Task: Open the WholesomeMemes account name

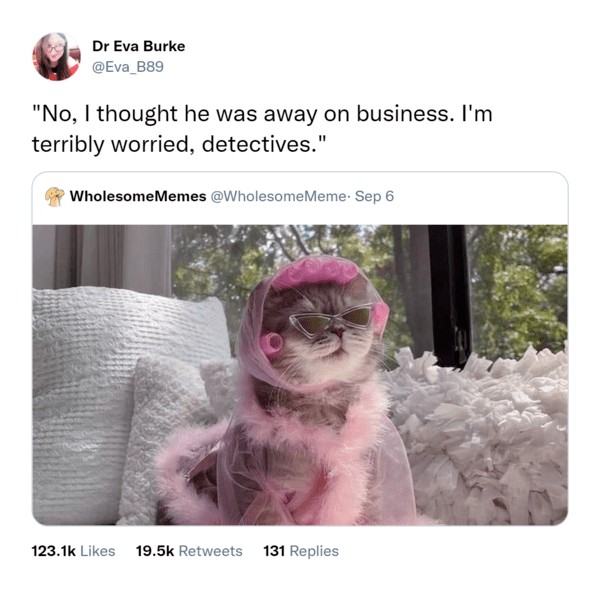Action: 138,196
